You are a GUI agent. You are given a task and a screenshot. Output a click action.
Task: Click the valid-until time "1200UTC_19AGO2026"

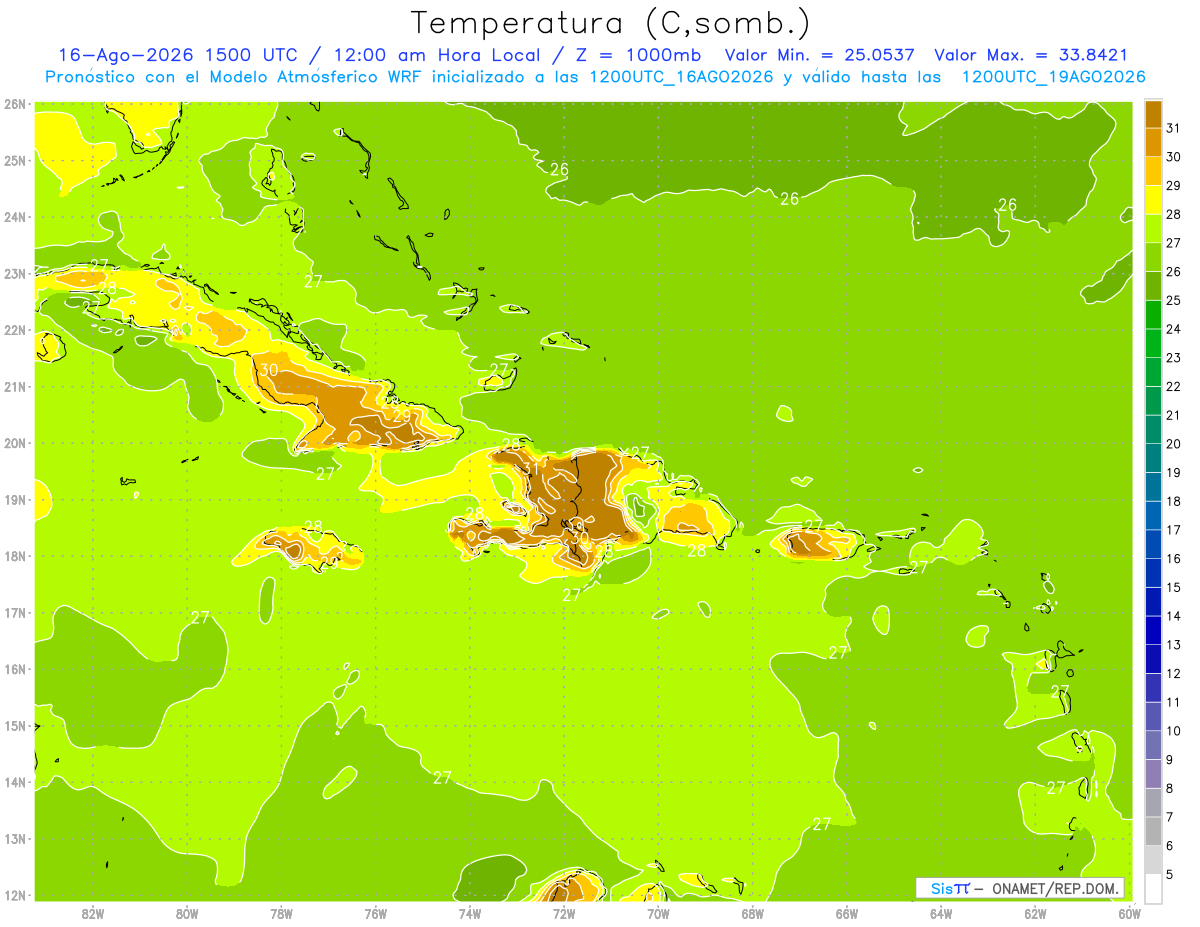click(1054, 77)
